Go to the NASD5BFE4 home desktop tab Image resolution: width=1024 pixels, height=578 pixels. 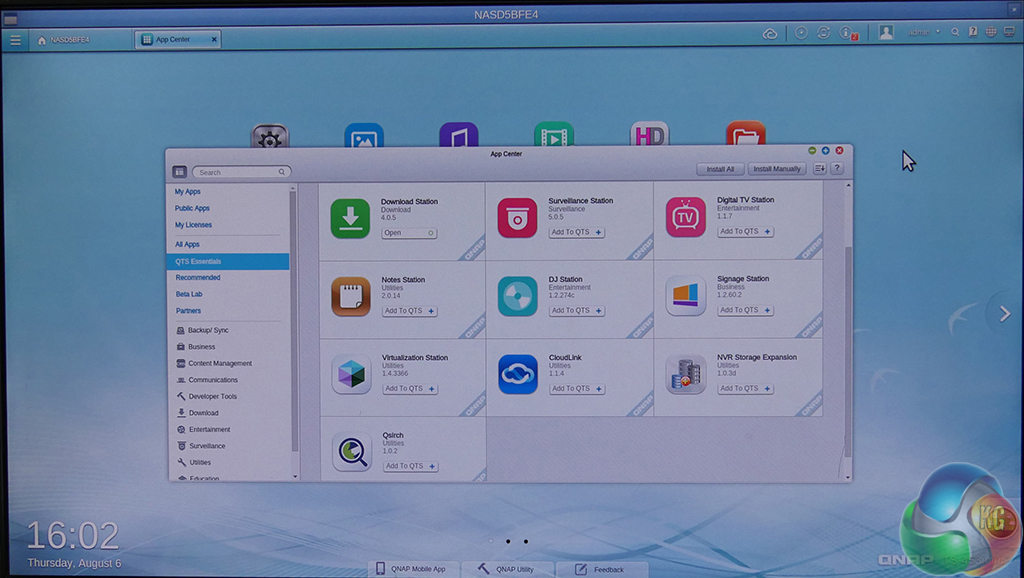tap(63, 40)
